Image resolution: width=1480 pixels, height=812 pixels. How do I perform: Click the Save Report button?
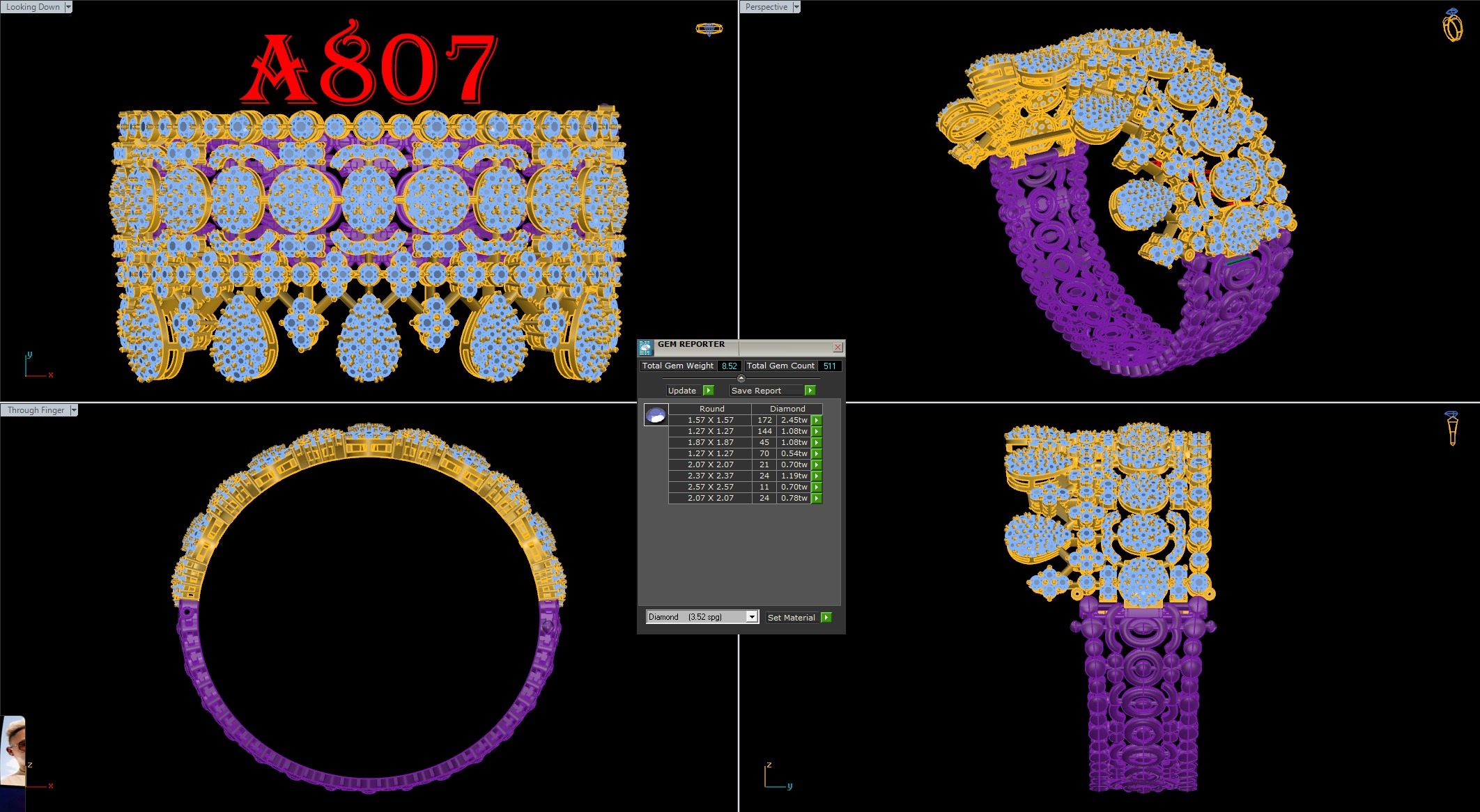[757, 391]
